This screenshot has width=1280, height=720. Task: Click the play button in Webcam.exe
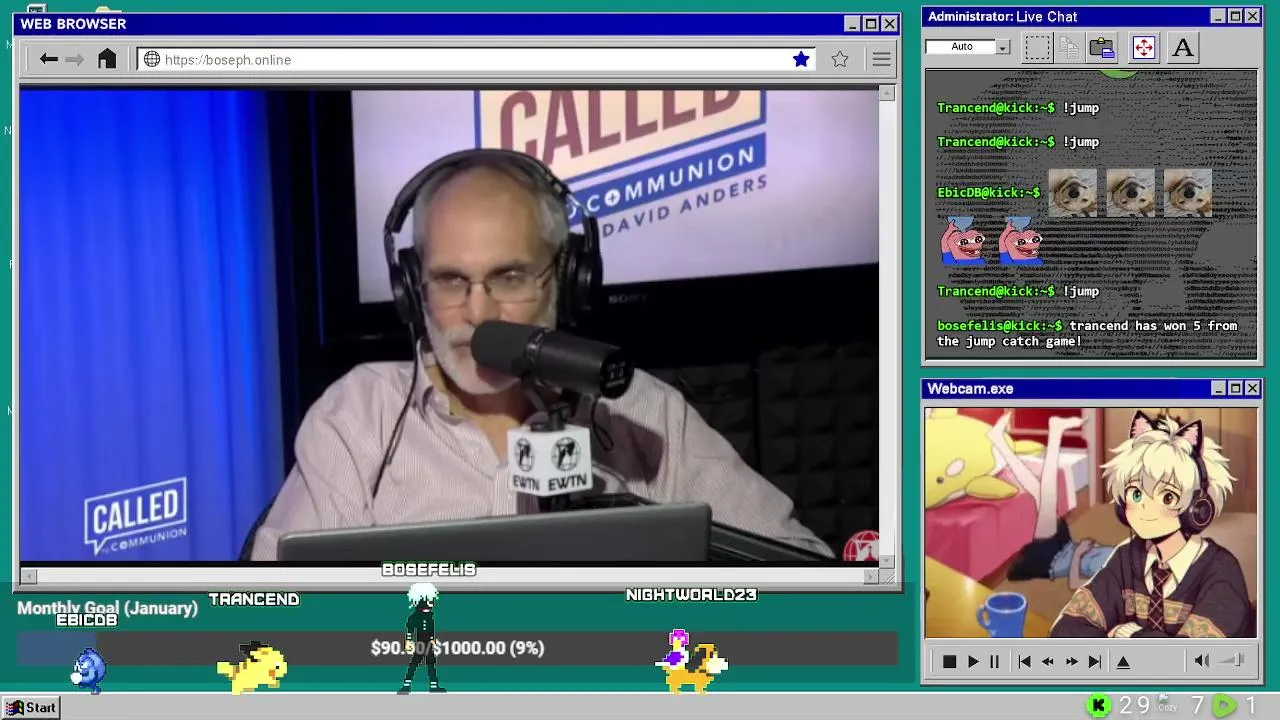coord(972,661)
